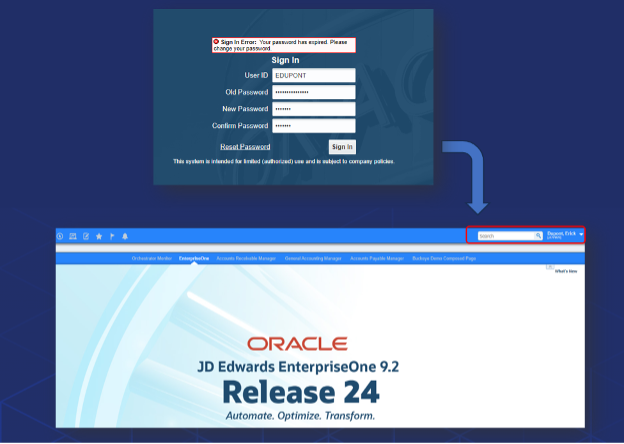Click in the EnterpriseOne search field
The image size is (624, 444).
click(506, 236)
